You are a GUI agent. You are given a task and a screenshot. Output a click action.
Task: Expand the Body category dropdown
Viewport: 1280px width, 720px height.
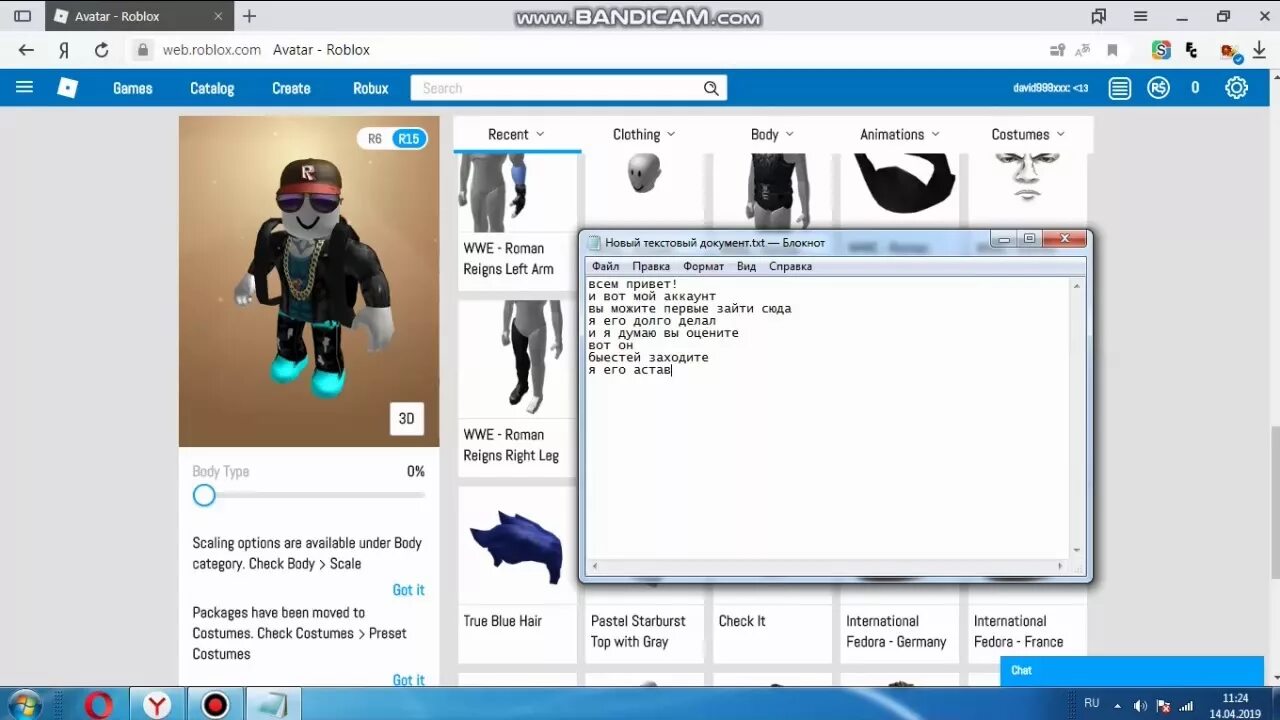[772, 134]
